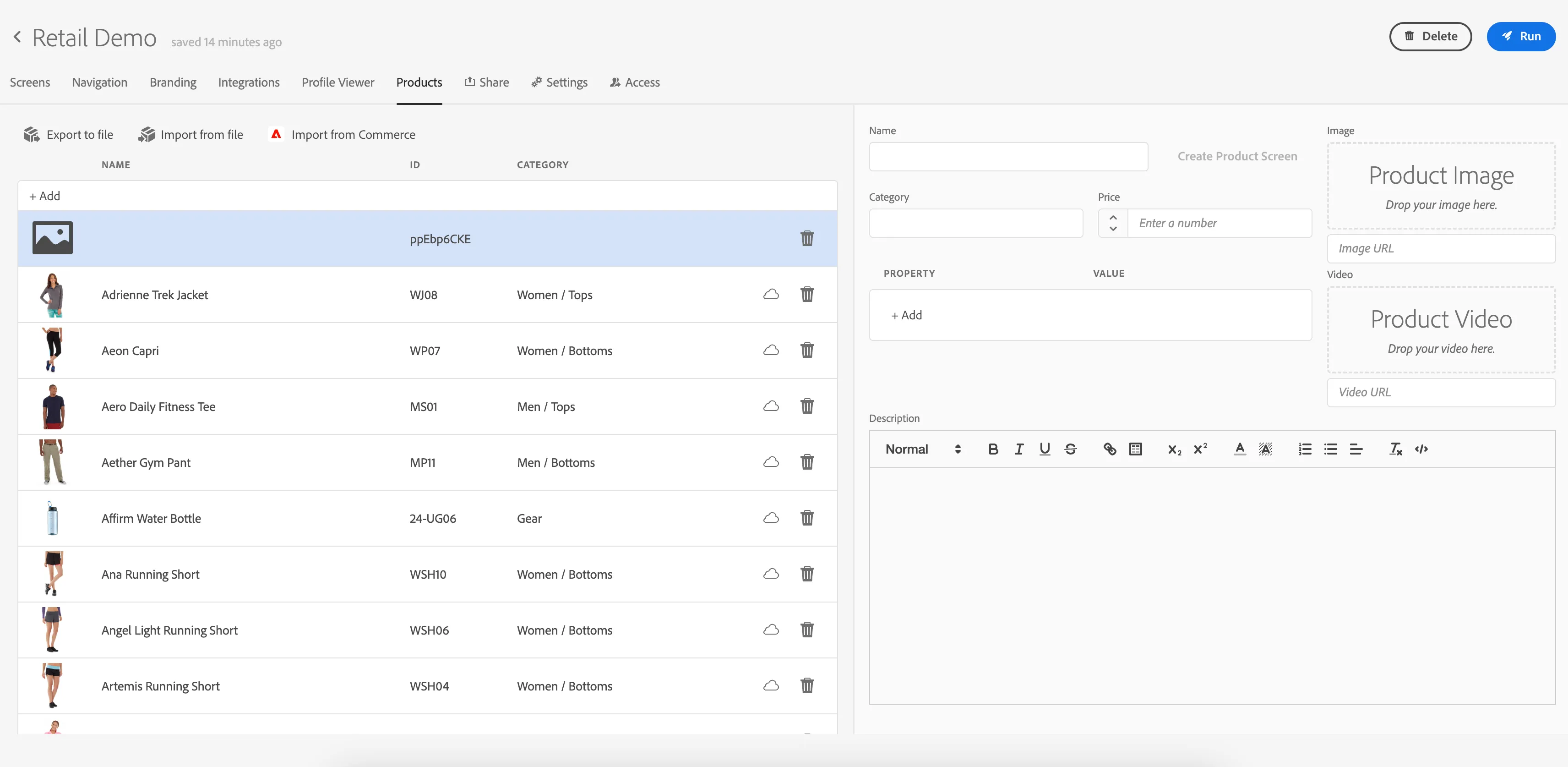Open text background color picker
The width and height of the screenshot is (1568, 767).
coord(1265,449)
